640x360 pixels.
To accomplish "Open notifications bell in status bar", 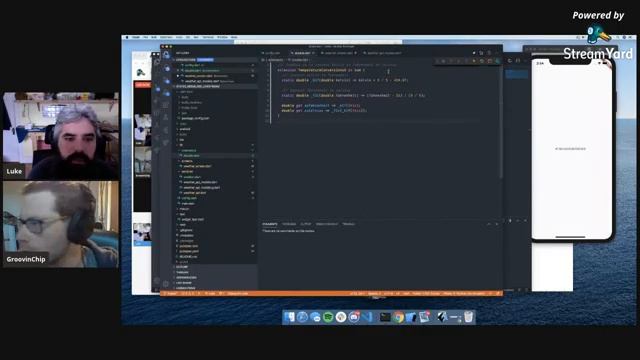I will (498, 293).
